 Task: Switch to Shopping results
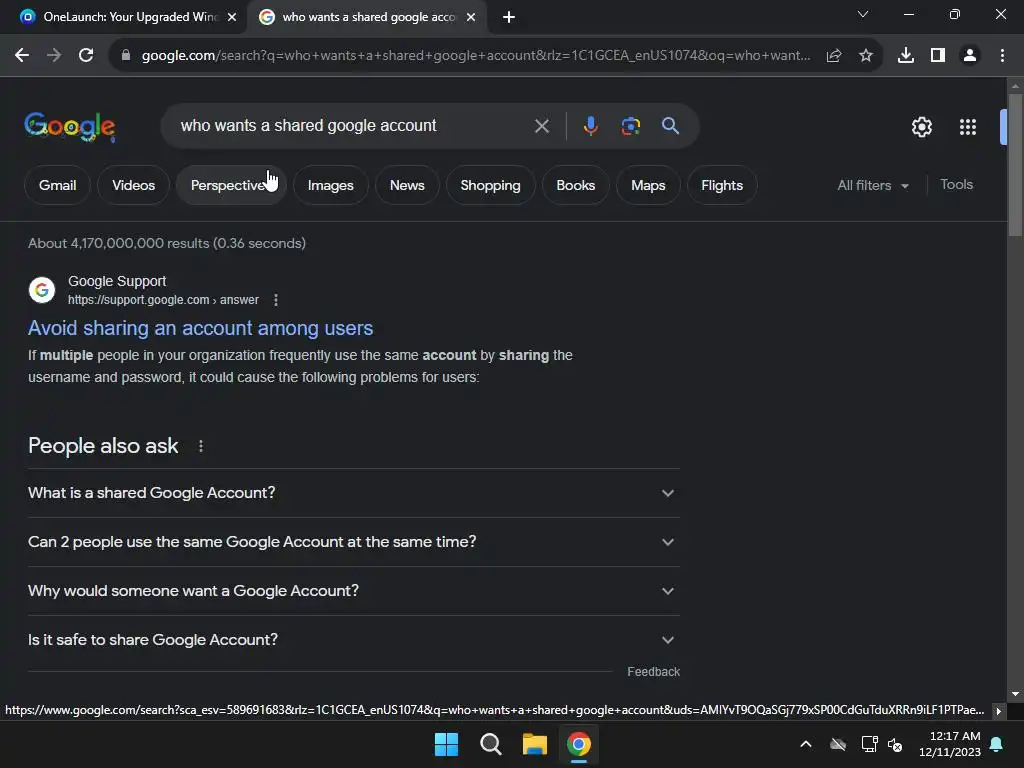(x=490, y=185)
